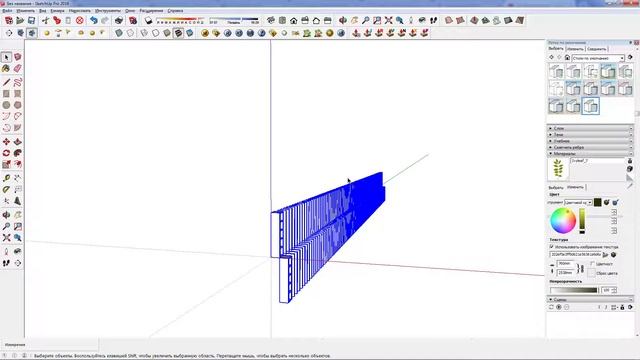This screenshot has width=640, height=360.
Task: Select the Shaded with Textures style icon
Action: [178, 33]
